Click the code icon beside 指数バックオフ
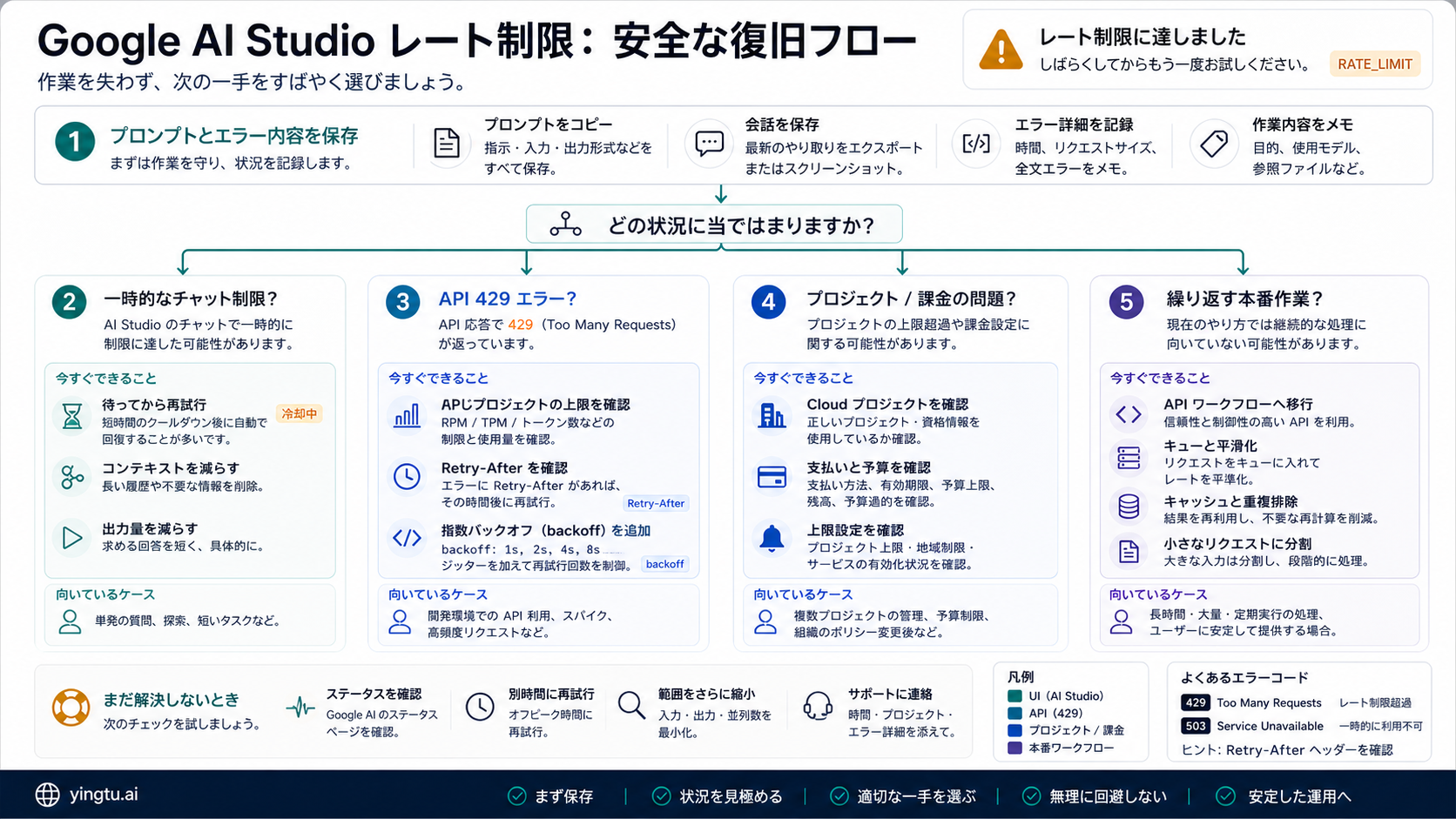The height and width of the screenshot is (819, 1456). click(x=407, y=538)
